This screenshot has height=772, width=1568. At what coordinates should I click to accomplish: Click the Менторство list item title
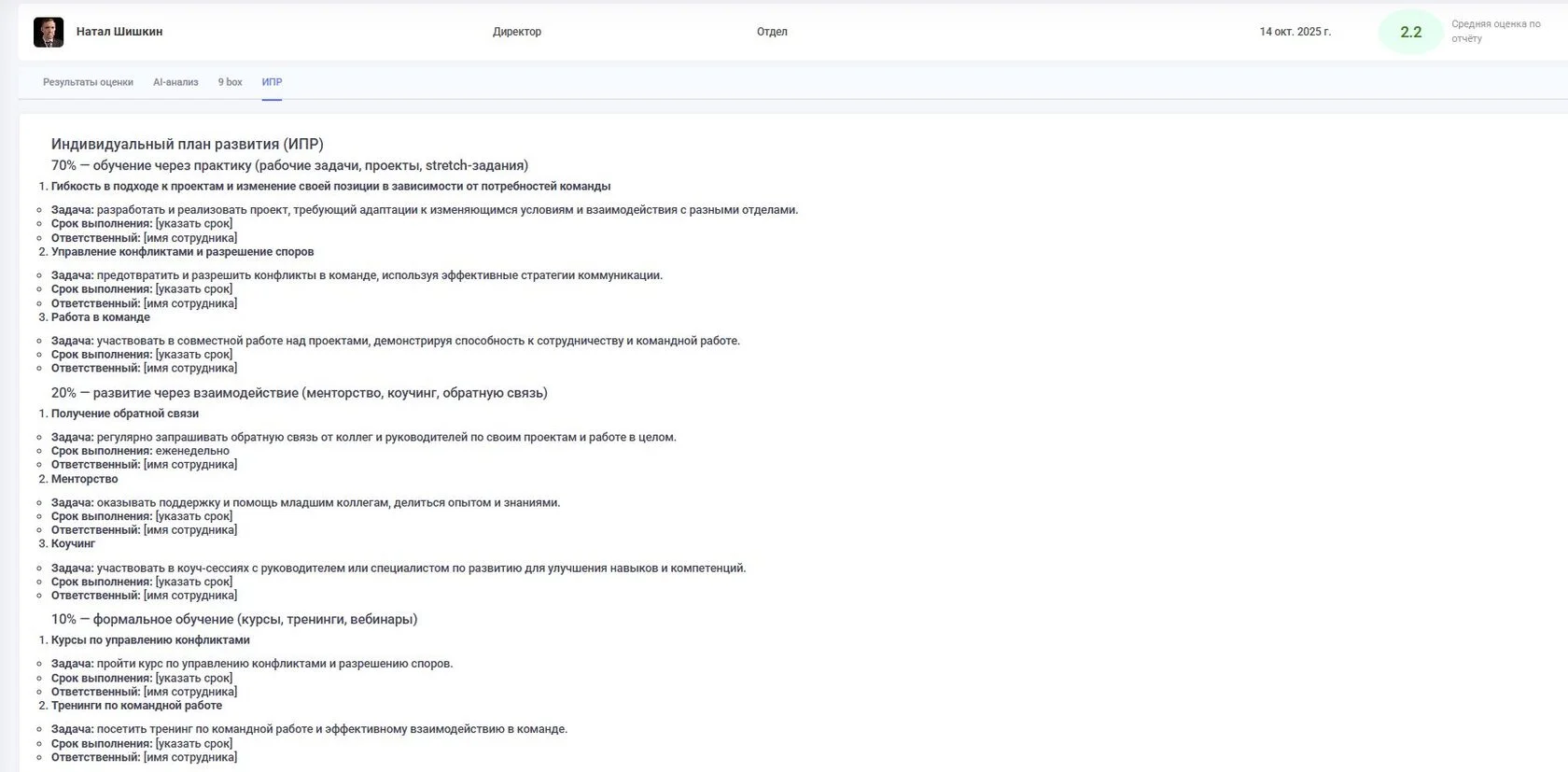tap(84, 479)
